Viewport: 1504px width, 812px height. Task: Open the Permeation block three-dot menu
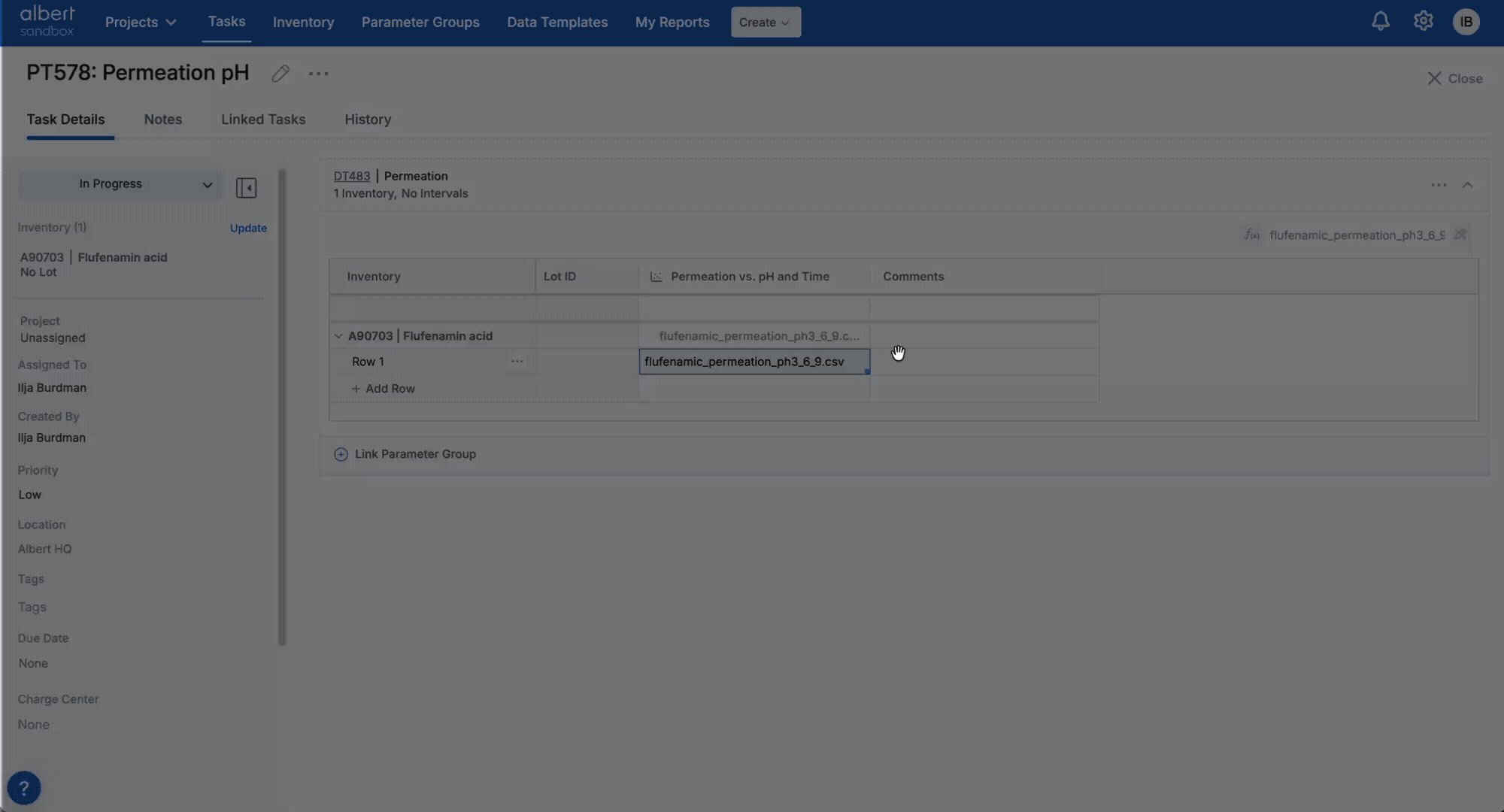click(x=1438, y=185)
